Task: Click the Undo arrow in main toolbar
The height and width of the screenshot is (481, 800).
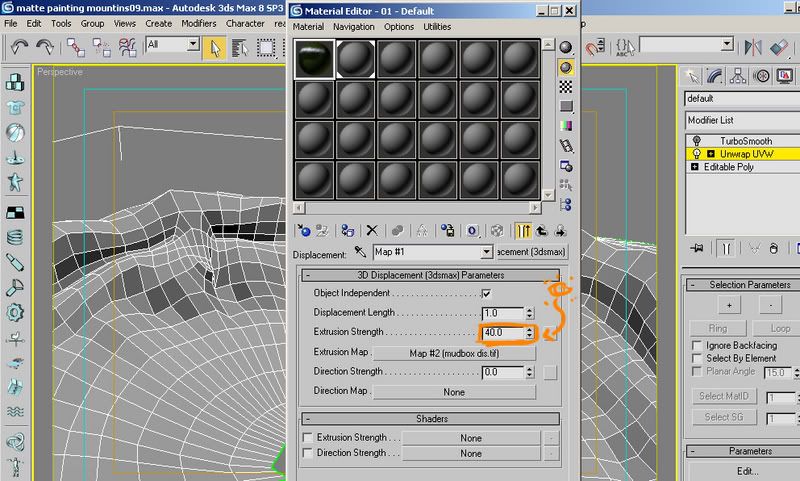Action: coord(19,47)
